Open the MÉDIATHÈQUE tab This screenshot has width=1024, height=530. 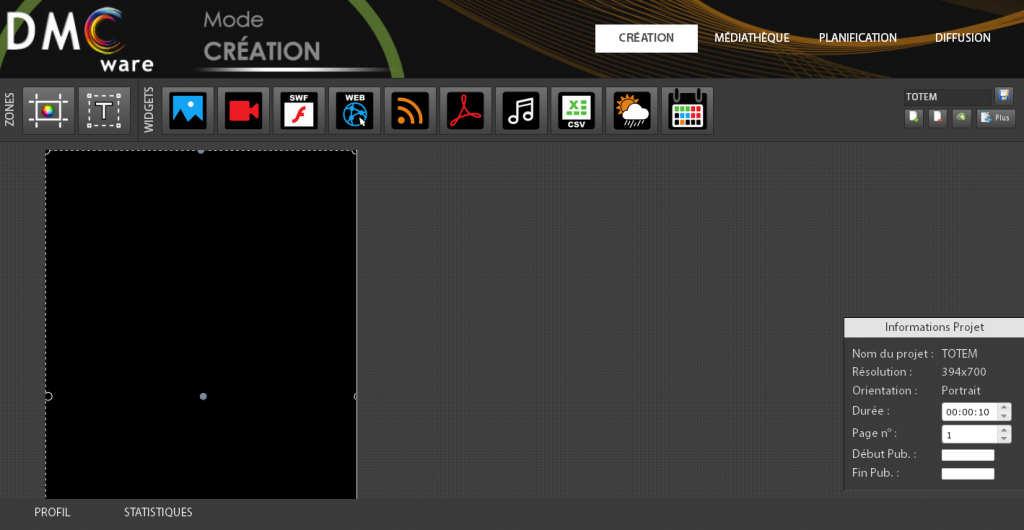[752, 38]
